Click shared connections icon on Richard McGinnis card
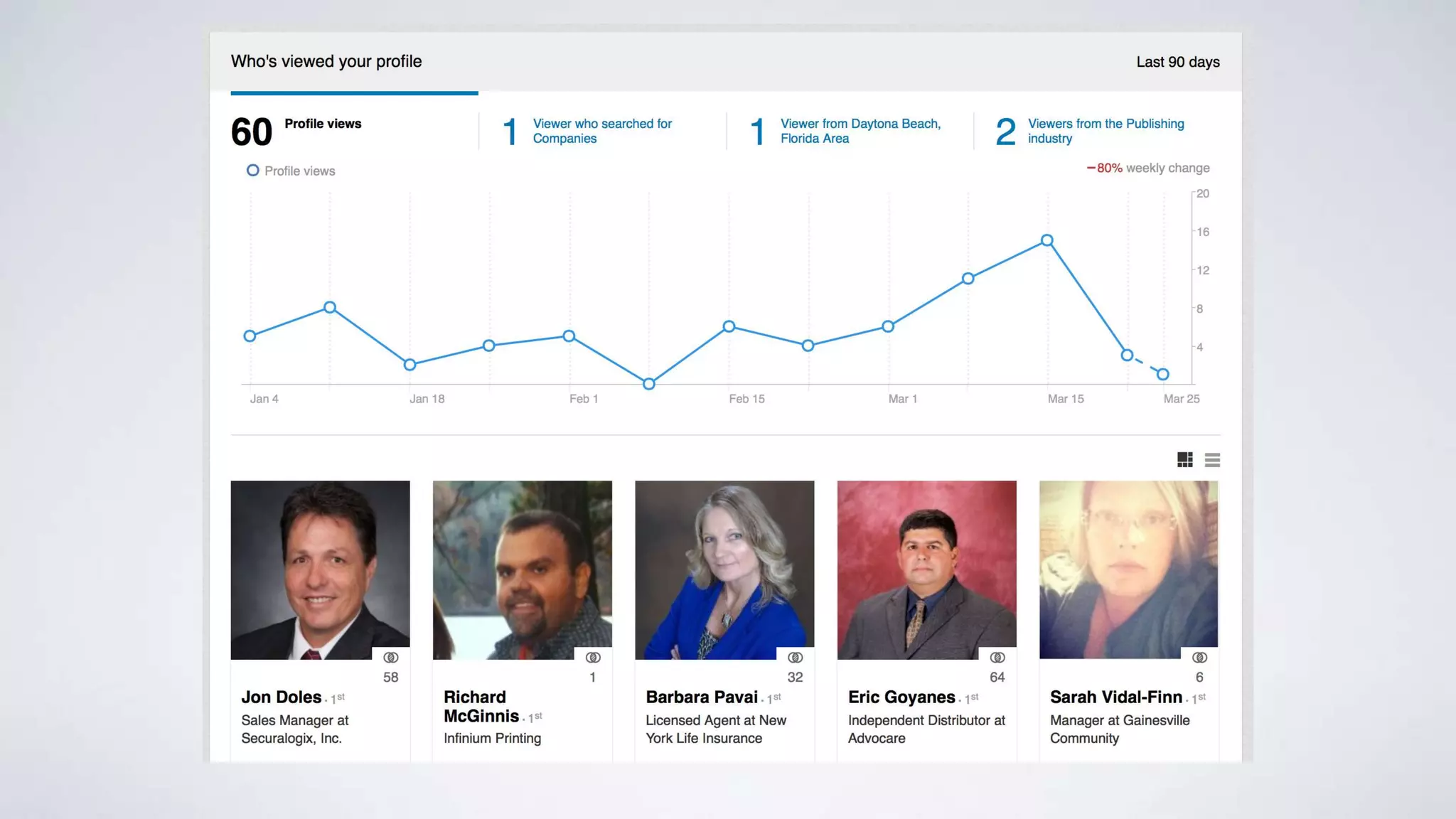The image size is (1456, 819). click(x=593, y=658)
